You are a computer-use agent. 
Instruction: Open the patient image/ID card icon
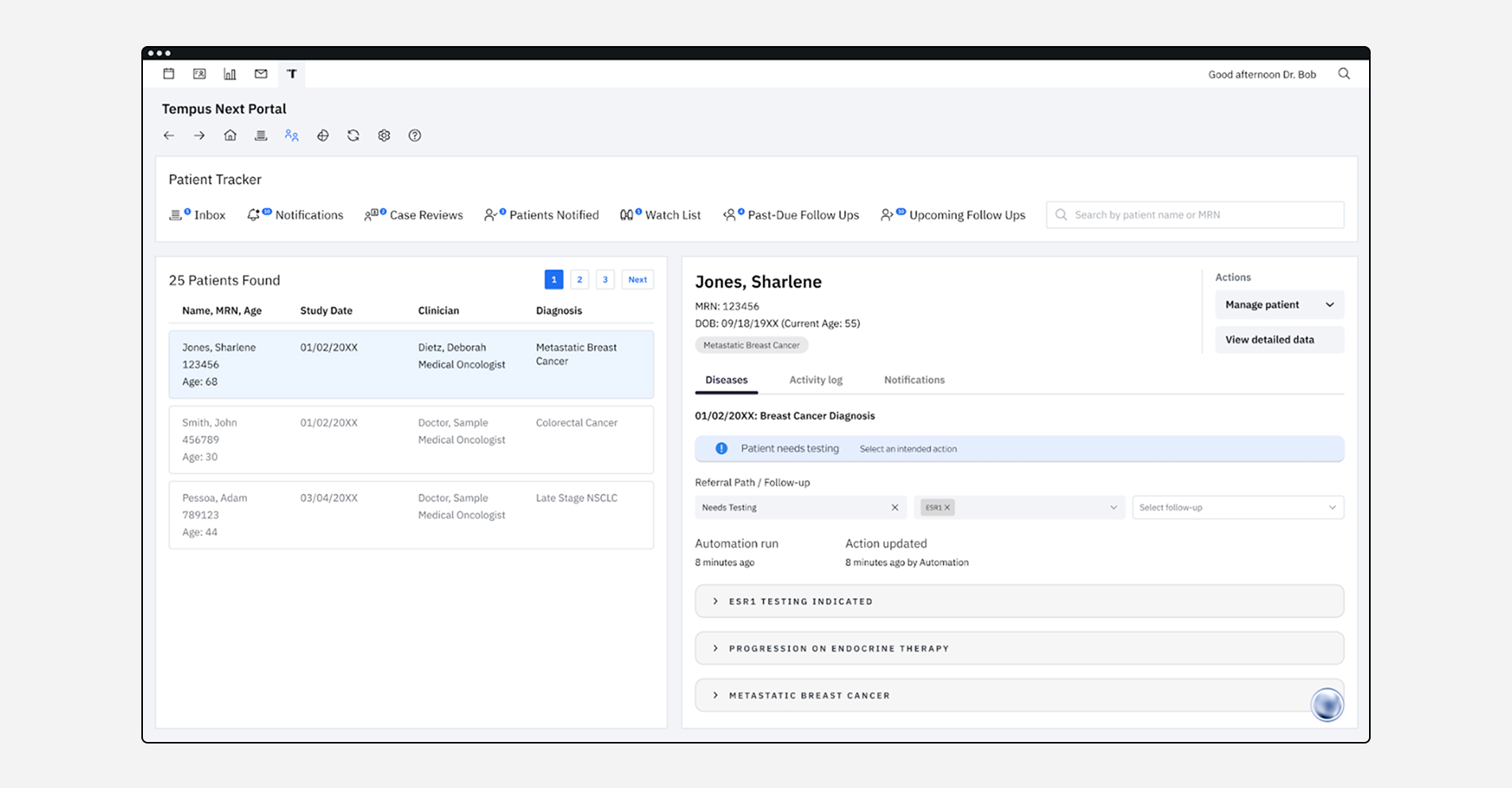coord(199,74)
